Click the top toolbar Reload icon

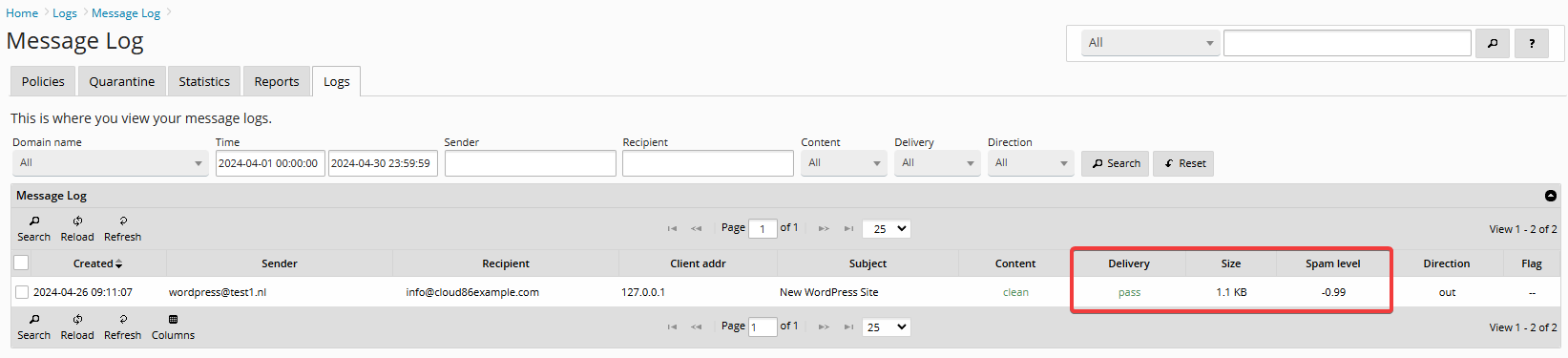(x=77, y=221)
